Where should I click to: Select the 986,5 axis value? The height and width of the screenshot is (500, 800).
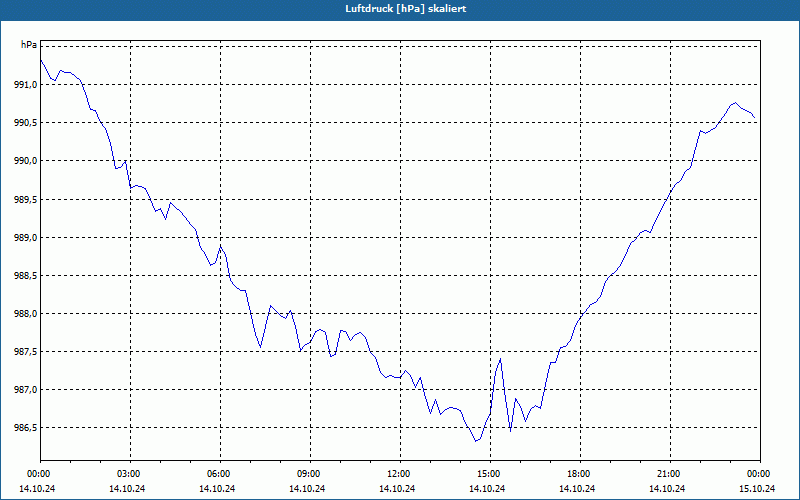point(26,428)
